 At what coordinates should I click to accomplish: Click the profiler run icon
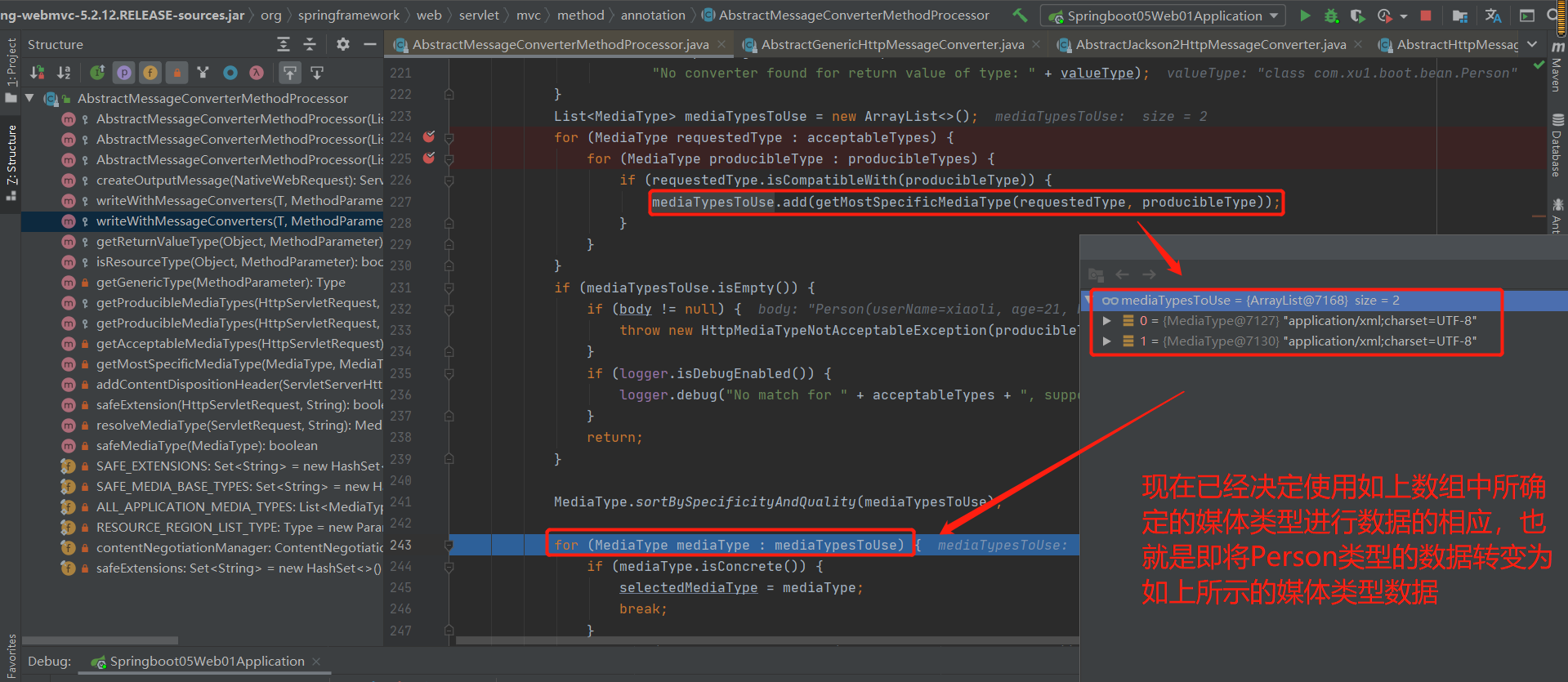[x=1384, y=16]
